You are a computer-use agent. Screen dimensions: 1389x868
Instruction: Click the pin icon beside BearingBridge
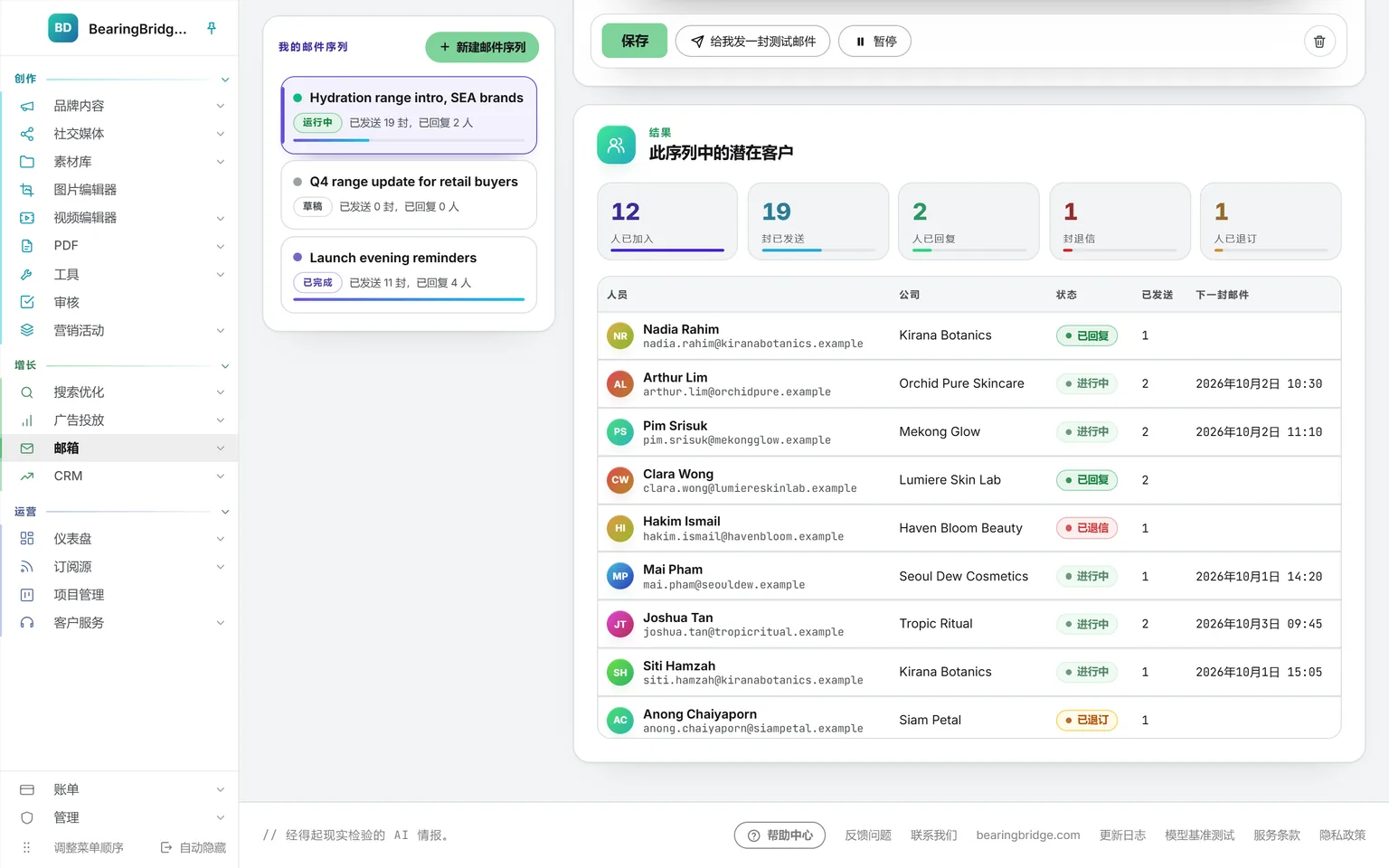point(212,28)
